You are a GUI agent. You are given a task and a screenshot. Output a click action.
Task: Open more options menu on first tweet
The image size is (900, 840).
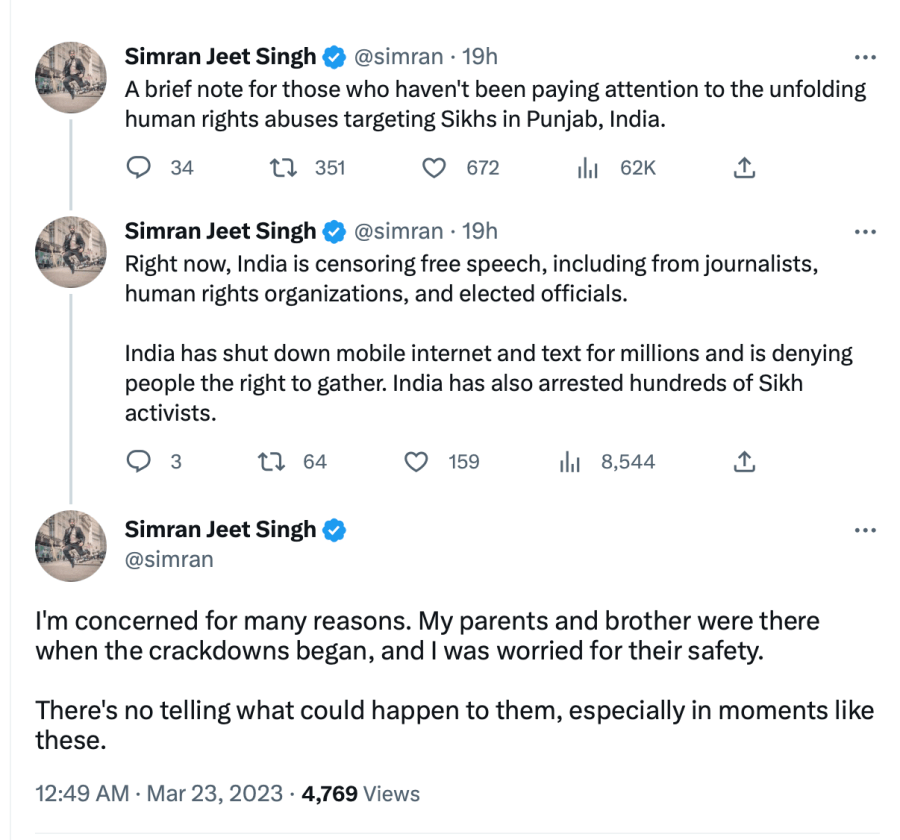point(864,57)
